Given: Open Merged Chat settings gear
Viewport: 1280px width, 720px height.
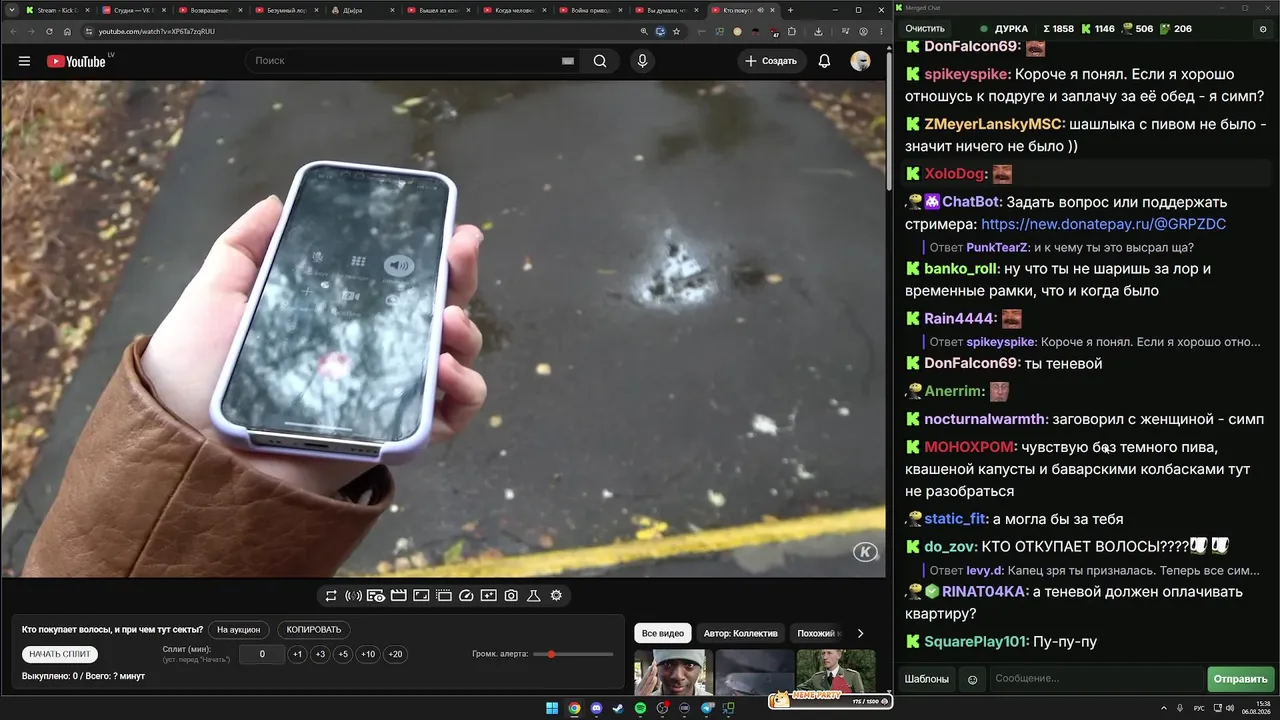Looking at the screenshot, I should 1262,29.
